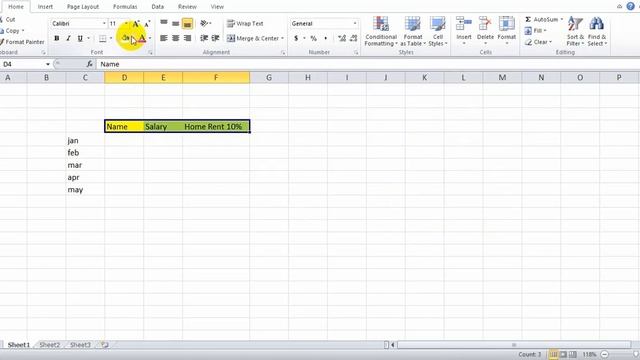Open the Font Color dropdown arrow
This screenshot has height=360, width=640.
pos(150,38)
